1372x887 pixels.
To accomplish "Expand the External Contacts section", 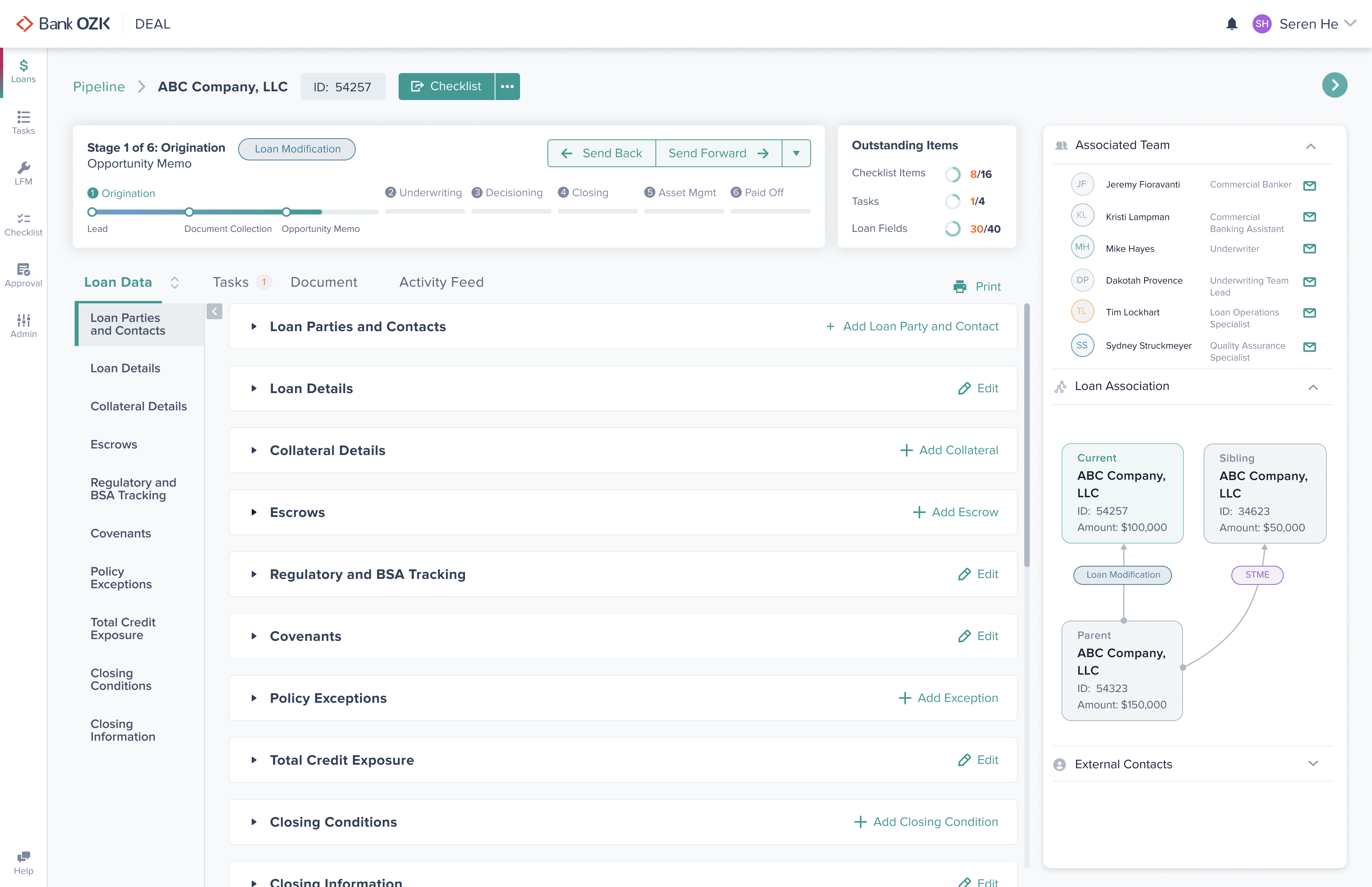I will [x=1313, y=764].
